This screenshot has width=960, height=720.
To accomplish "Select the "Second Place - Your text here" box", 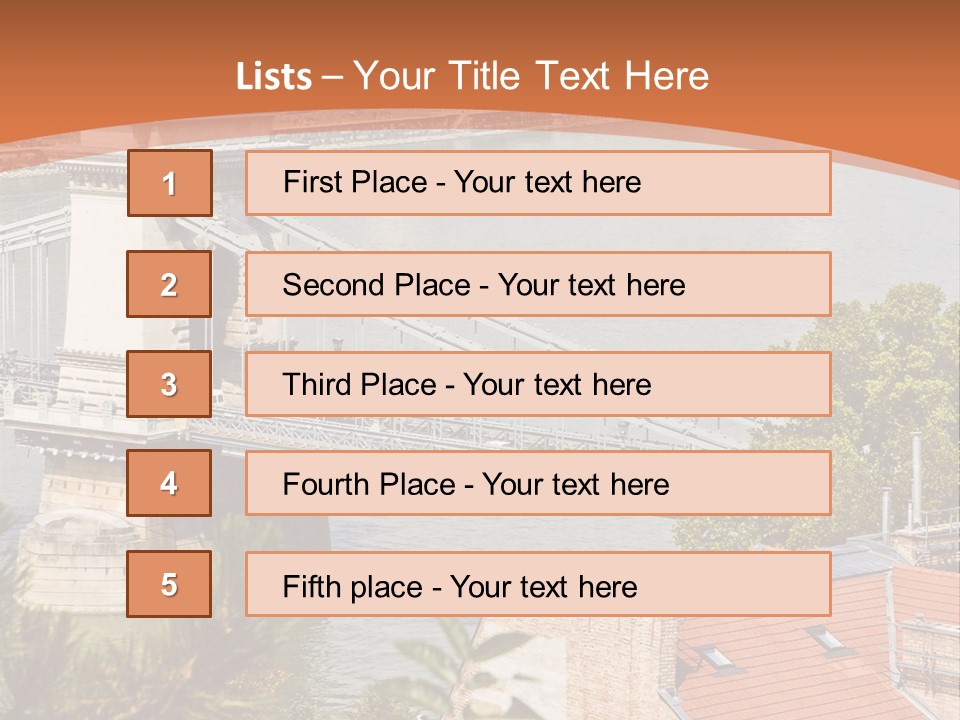I will [x=538, y=284].
